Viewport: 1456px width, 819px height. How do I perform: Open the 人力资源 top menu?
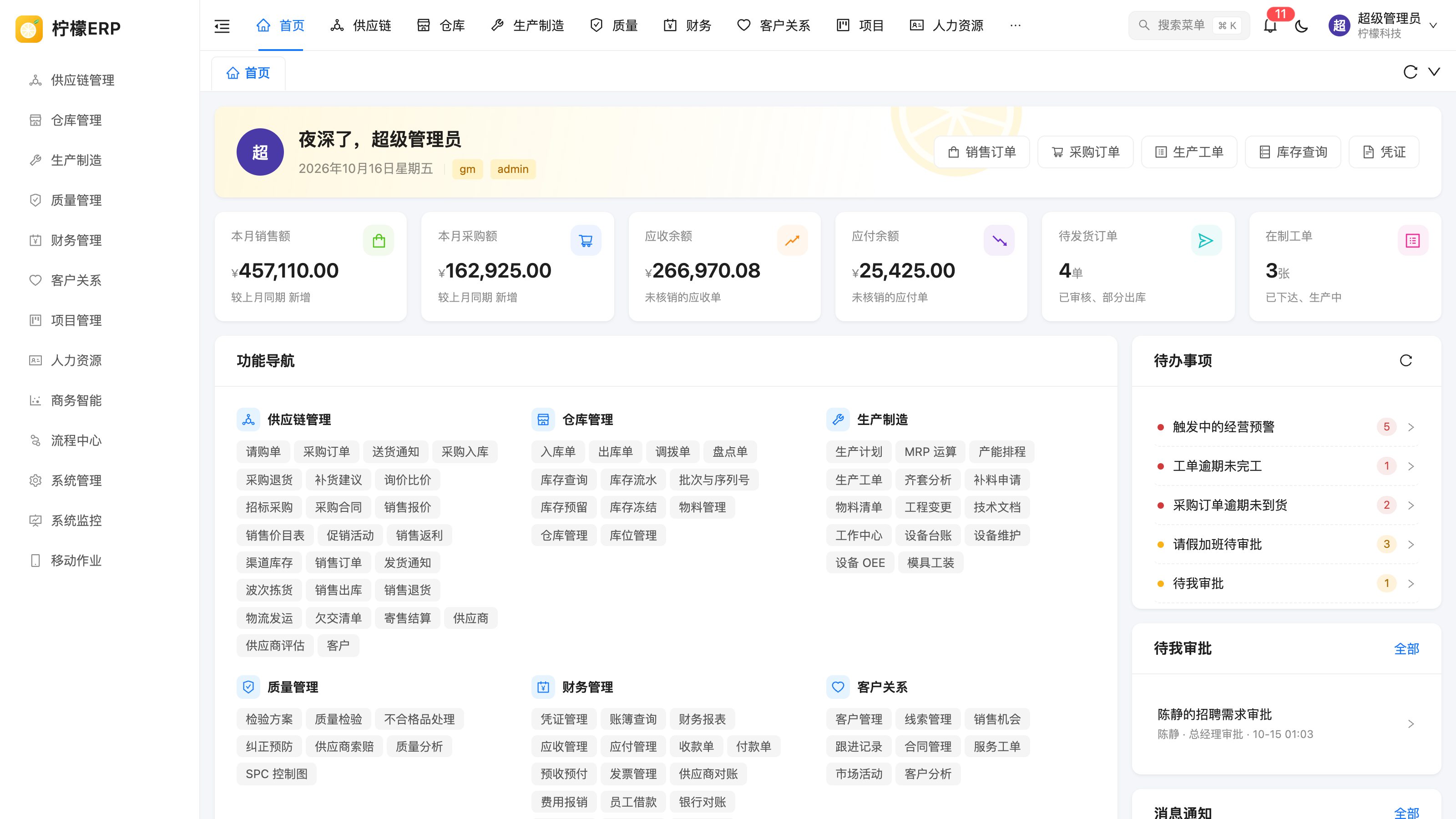pyautogui.click(x=947, y=25)
